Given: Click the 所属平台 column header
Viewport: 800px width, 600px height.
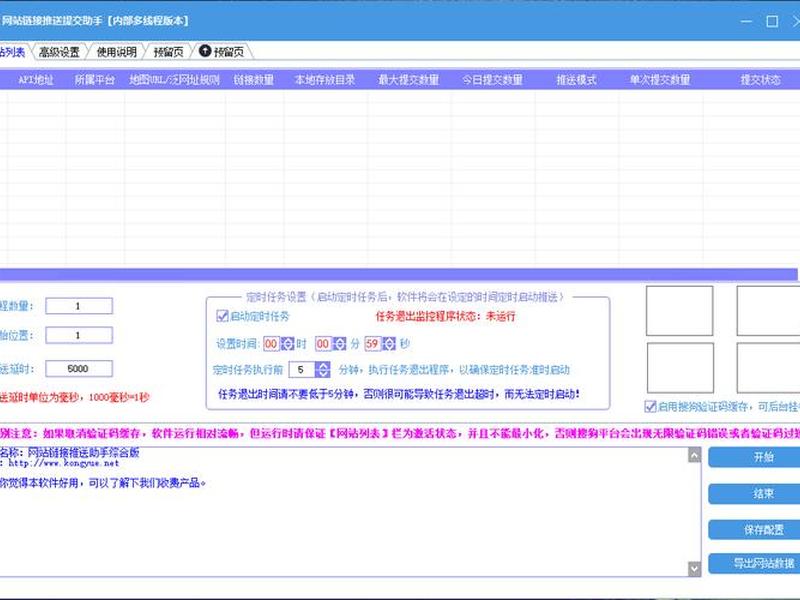Looking at the screenshot, I should click(95, 80).
